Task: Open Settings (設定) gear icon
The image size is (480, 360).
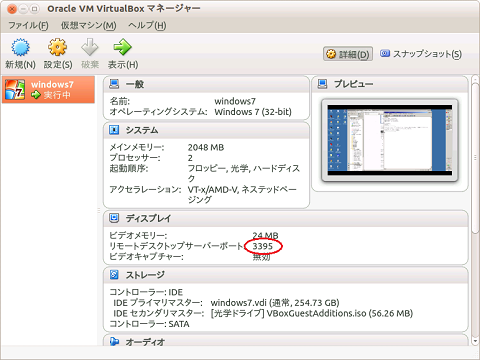Action: (58, 47)
